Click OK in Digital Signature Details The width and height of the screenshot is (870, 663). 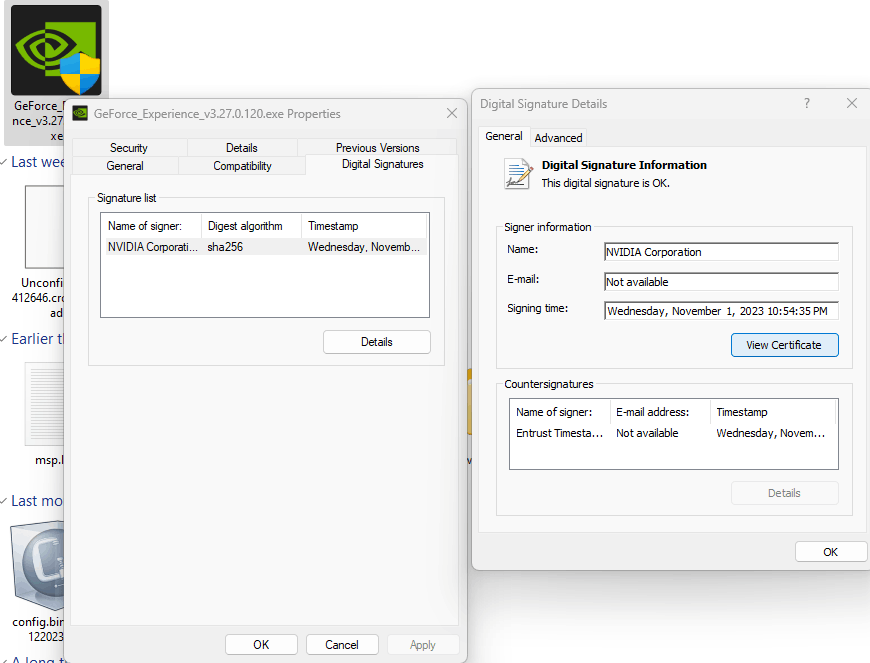pyautogui.click(x=831, y=552)
